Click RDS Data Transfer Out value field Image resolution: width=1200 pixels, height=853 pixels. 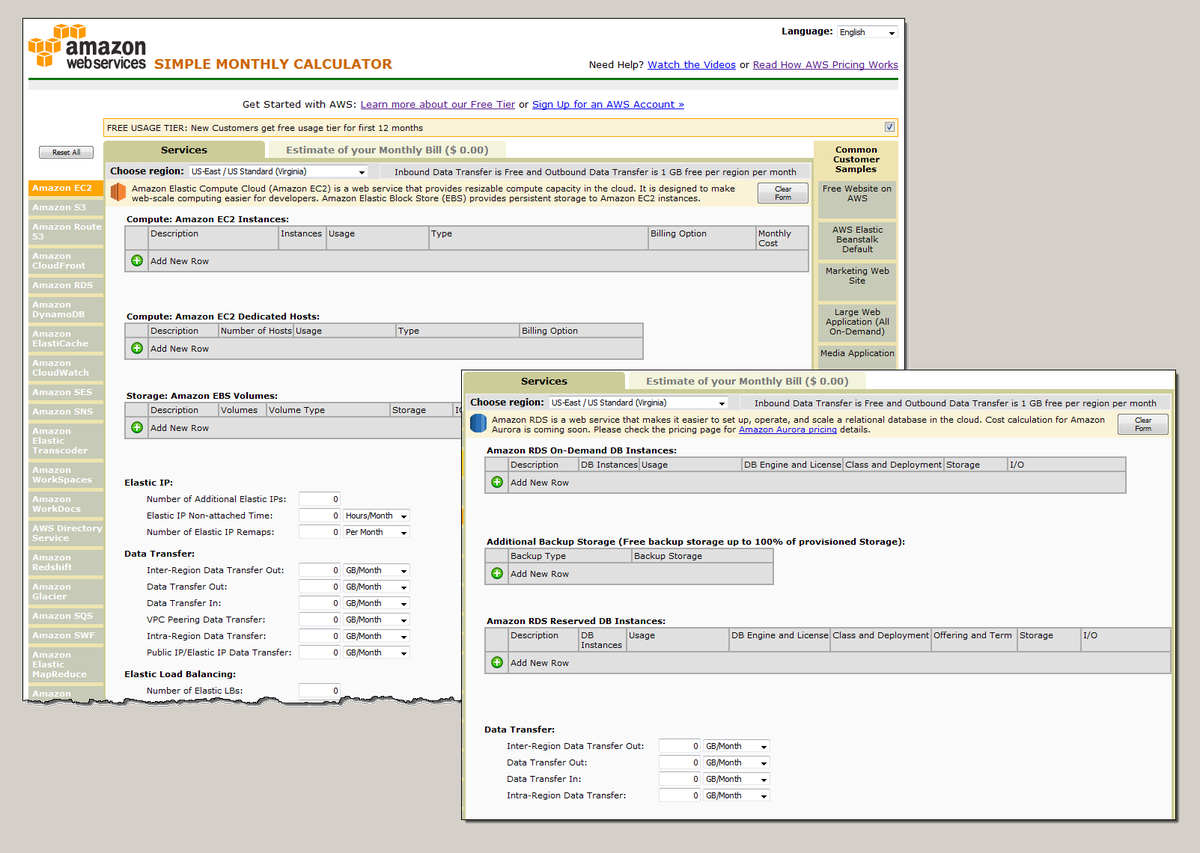point(680,763)
